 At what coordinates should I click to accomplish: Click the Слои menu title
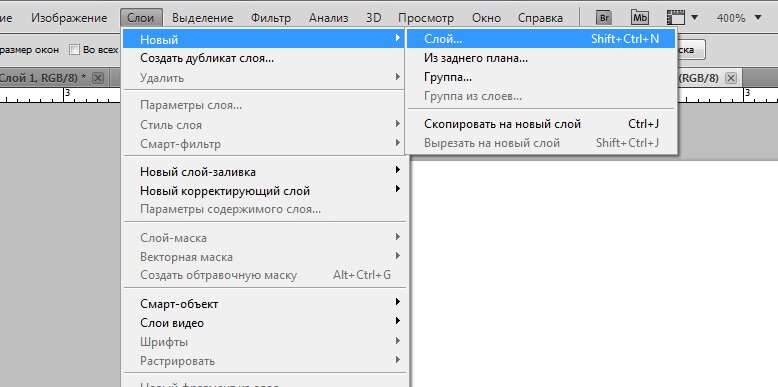point(140,18)
